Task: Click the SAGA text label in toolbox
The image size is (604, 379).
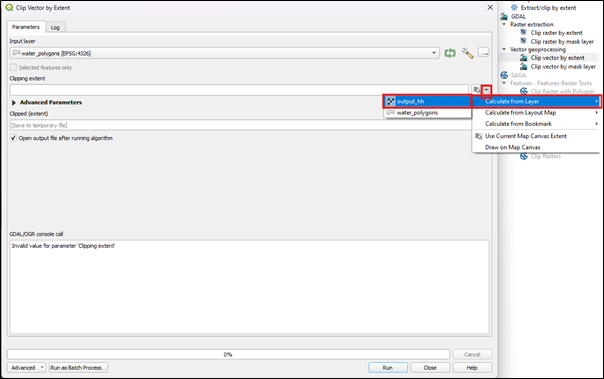Action: (518, 75)
